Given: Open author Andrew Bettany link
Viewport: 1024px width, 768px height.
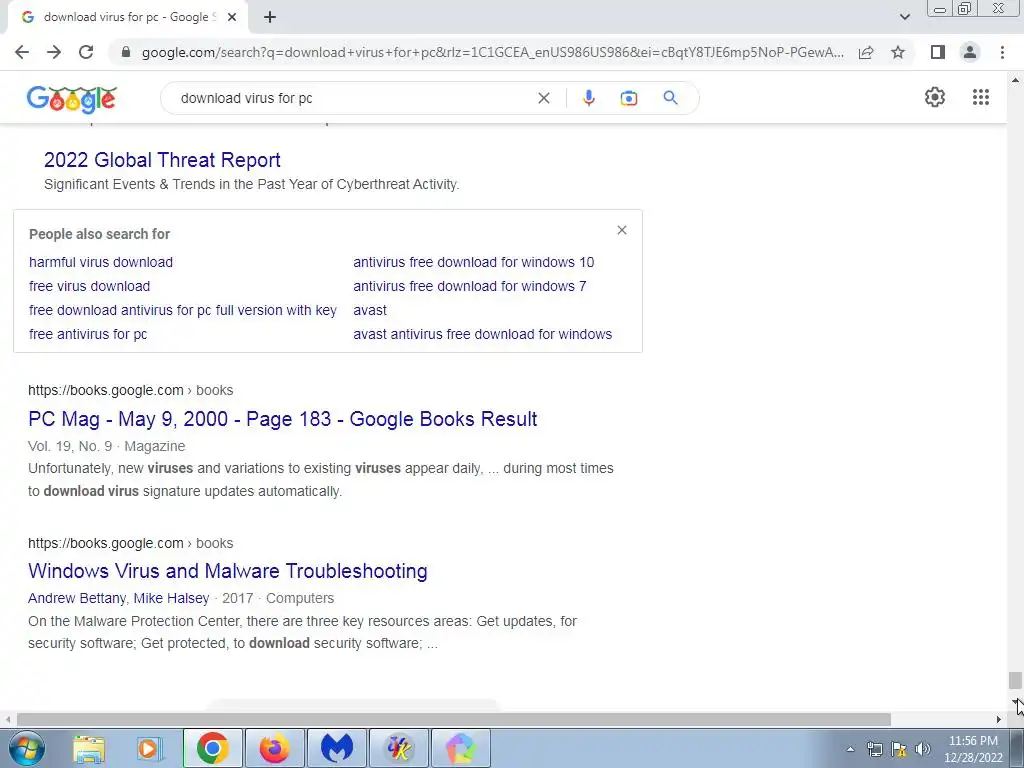Looking at the screenshot, I should click(x=78, y=598).
